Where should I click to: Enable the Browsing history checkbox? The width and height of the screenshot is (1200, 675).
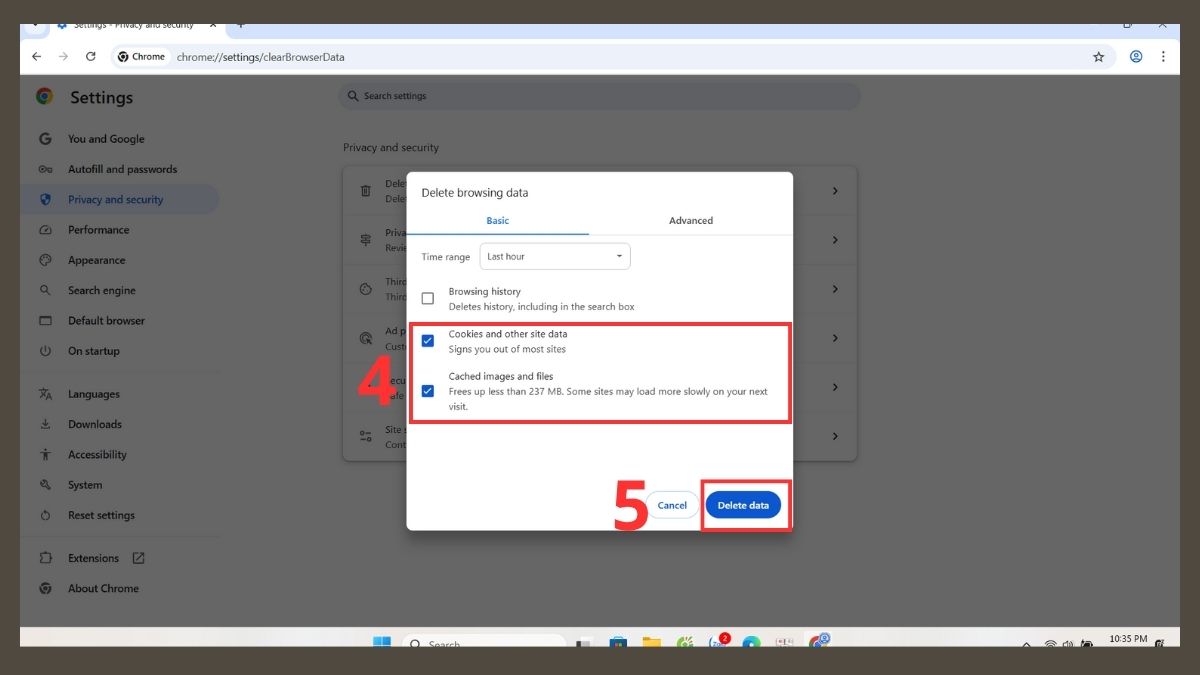tap(428, 298)
